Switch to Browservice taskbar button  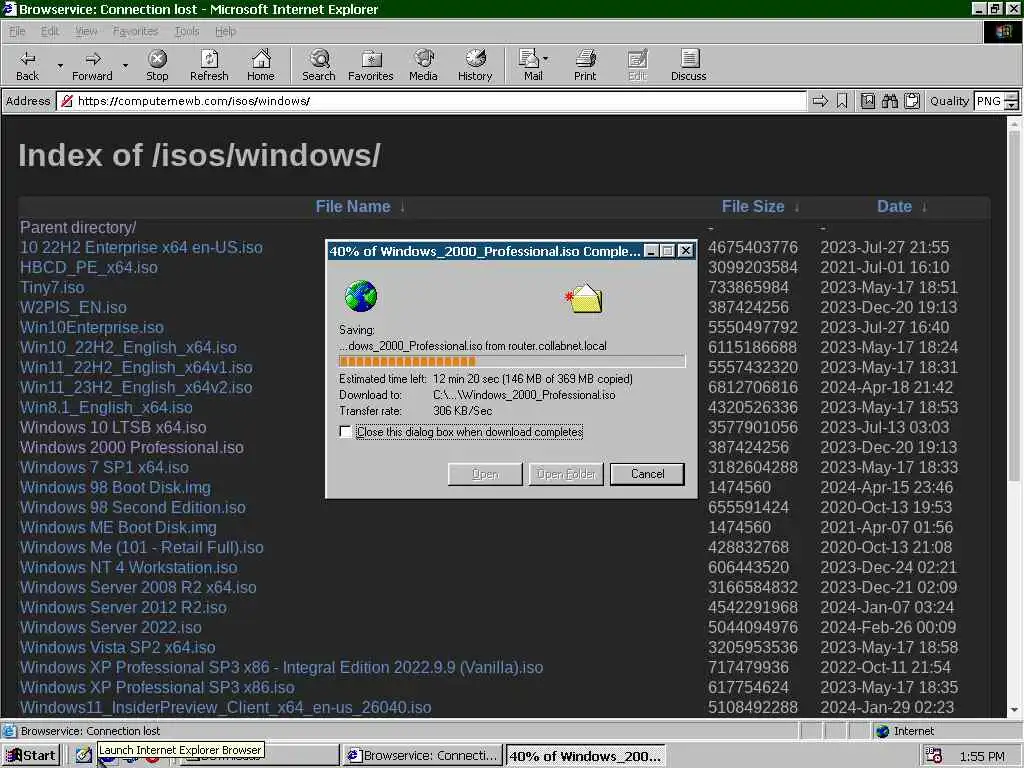click(x=423, y=756)
